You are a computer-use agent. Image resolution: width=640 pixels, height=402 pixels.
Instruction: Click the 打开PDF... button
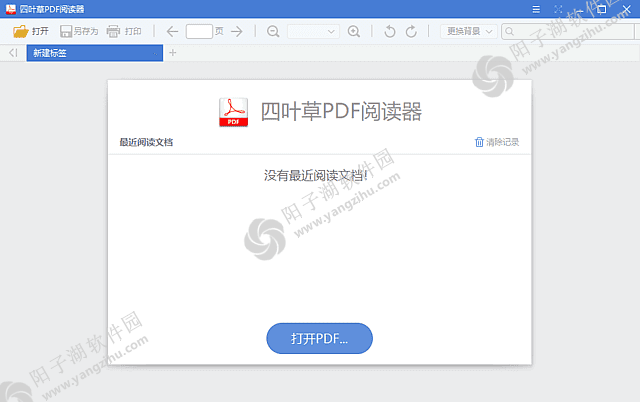pyautogui.click(x=319, y=338)
